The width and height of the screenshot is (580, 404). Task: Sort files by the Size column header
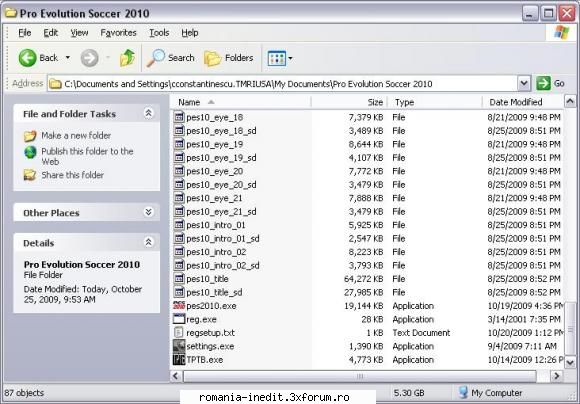(x=349, y=102)
